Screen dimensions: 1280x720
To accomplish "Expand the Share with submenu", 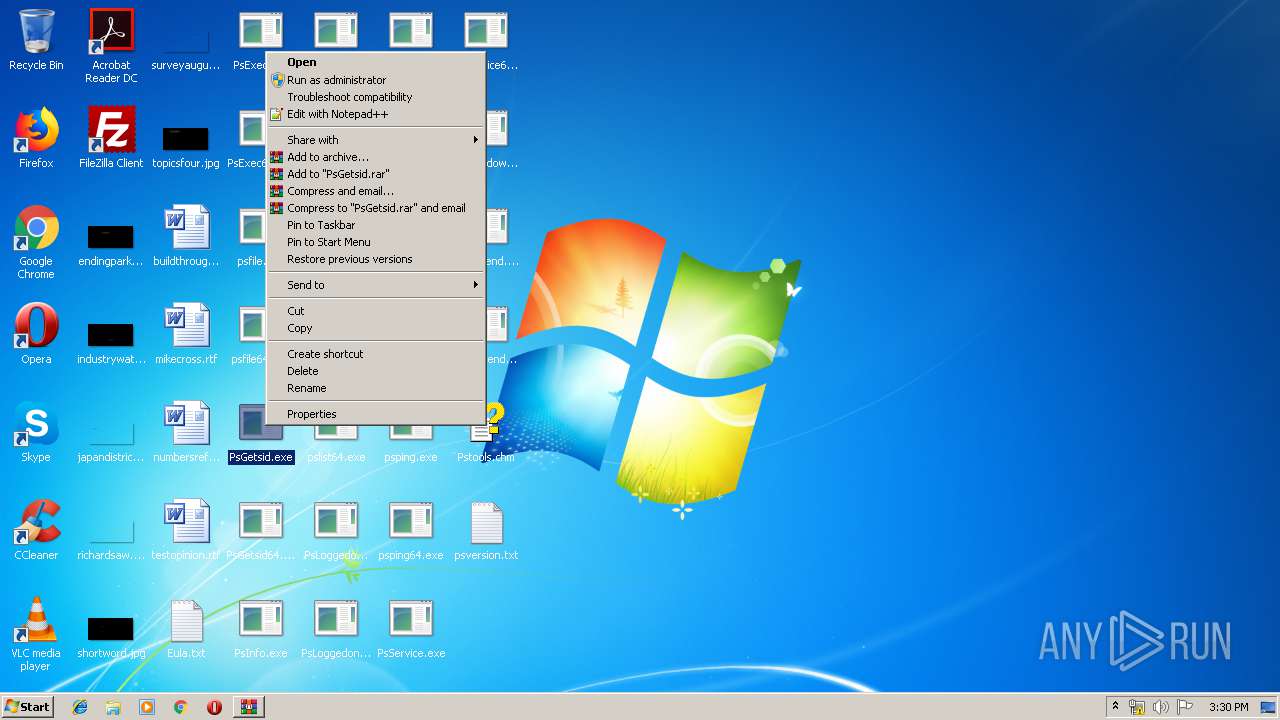I will click(376, 140).
